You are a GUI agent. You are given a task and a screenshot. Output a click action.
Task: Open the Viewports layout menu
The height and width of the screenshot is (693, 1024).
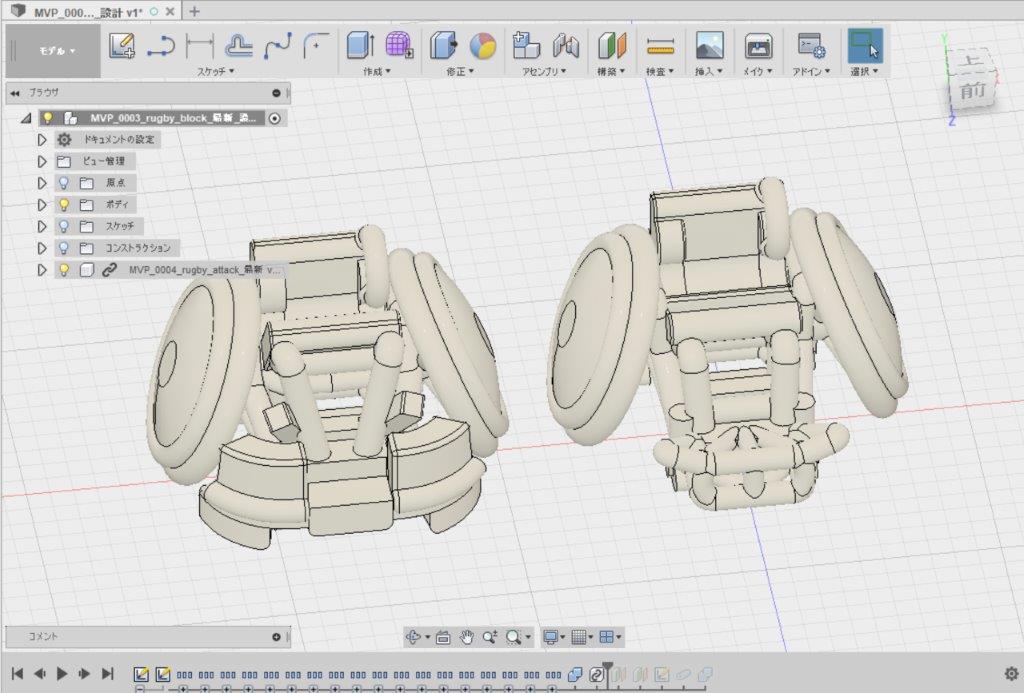(607, 637)
